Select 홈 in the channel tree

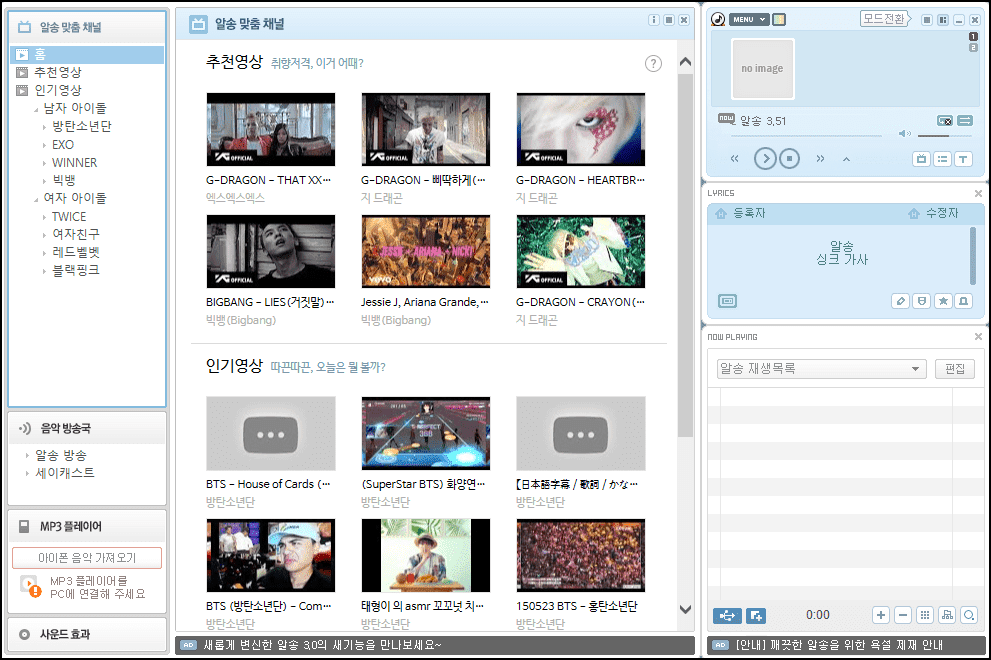[87, 54]
